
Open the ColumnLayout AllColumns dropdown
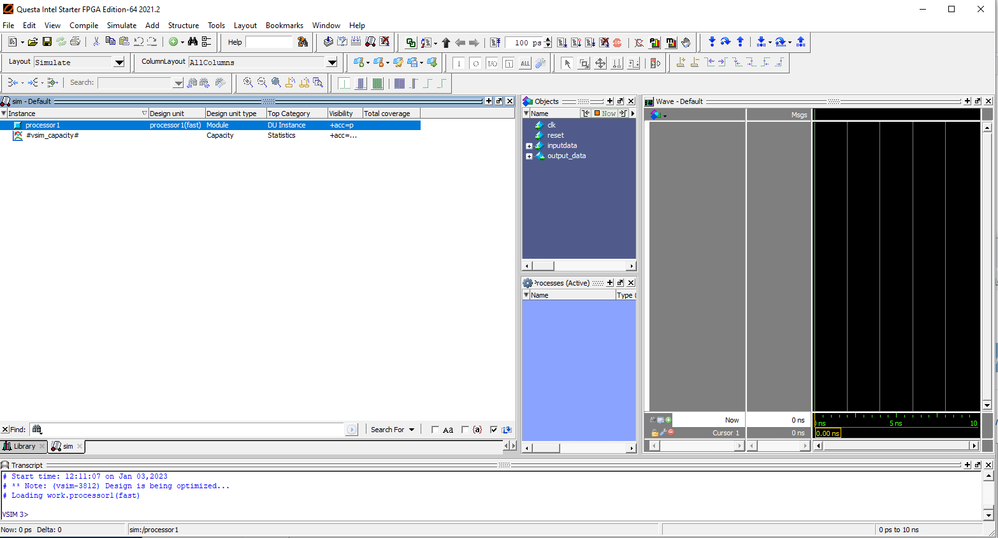[x=332, y=62]
